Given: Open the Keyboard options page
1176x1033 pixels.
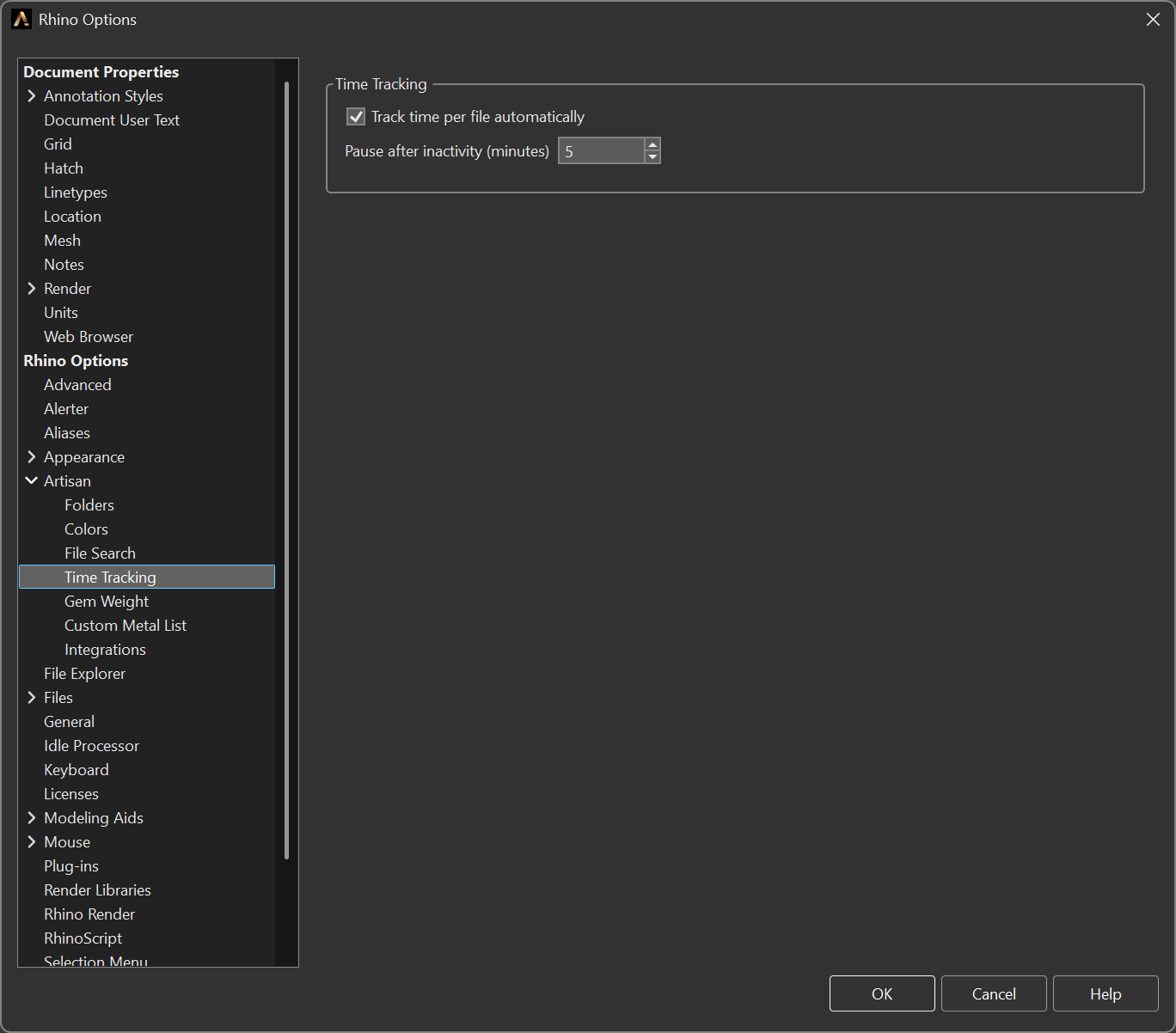Looking at the screenshot, I should (77, 770).
